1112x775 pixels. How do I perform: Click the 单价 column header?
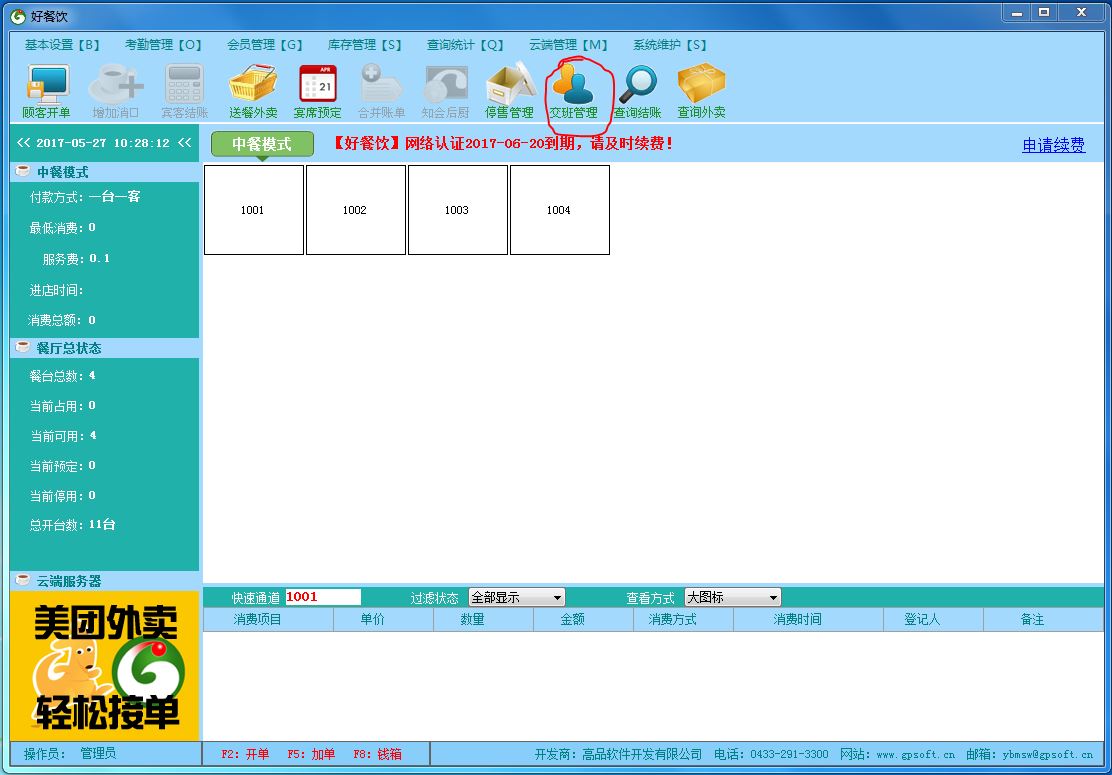click(x=384, y=620)
